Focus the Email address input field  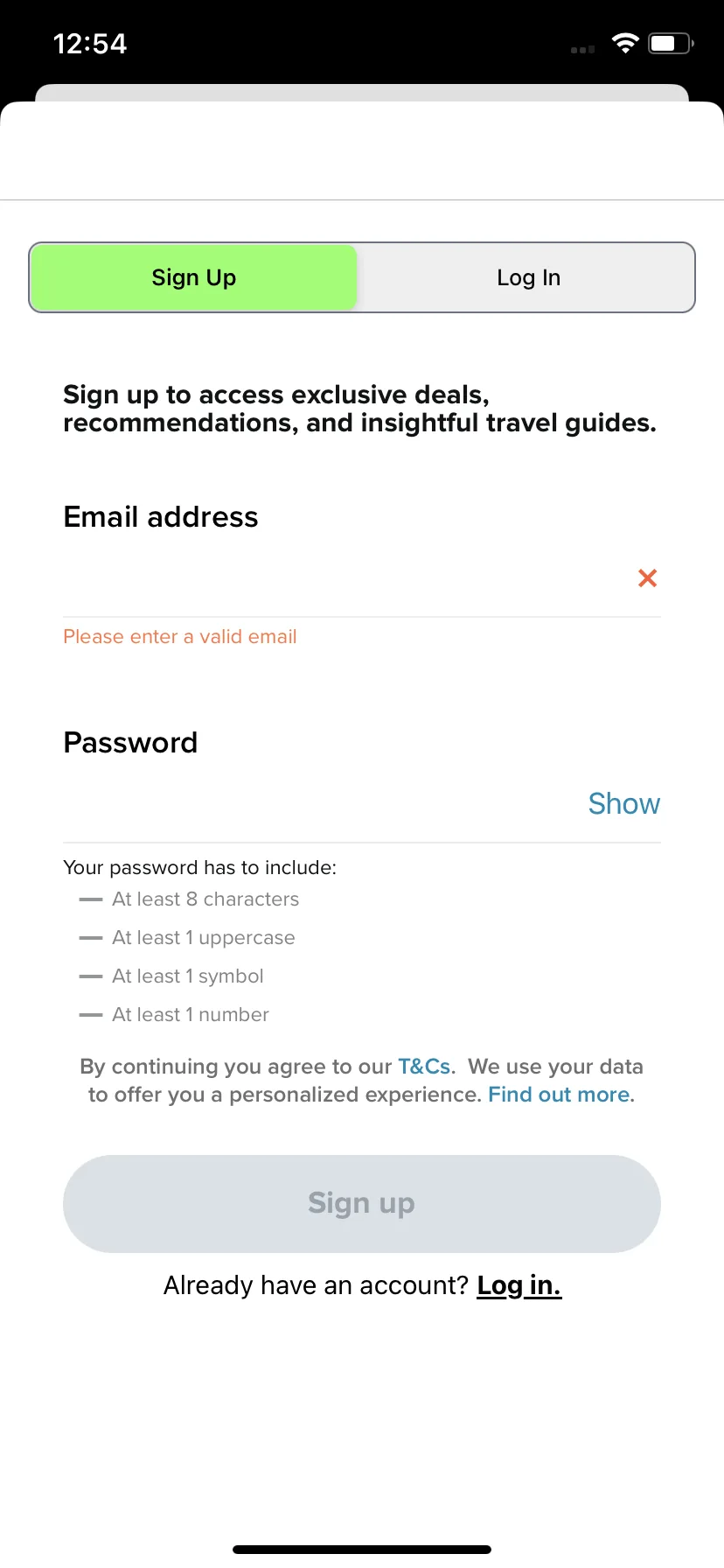(x=346, y=578)
